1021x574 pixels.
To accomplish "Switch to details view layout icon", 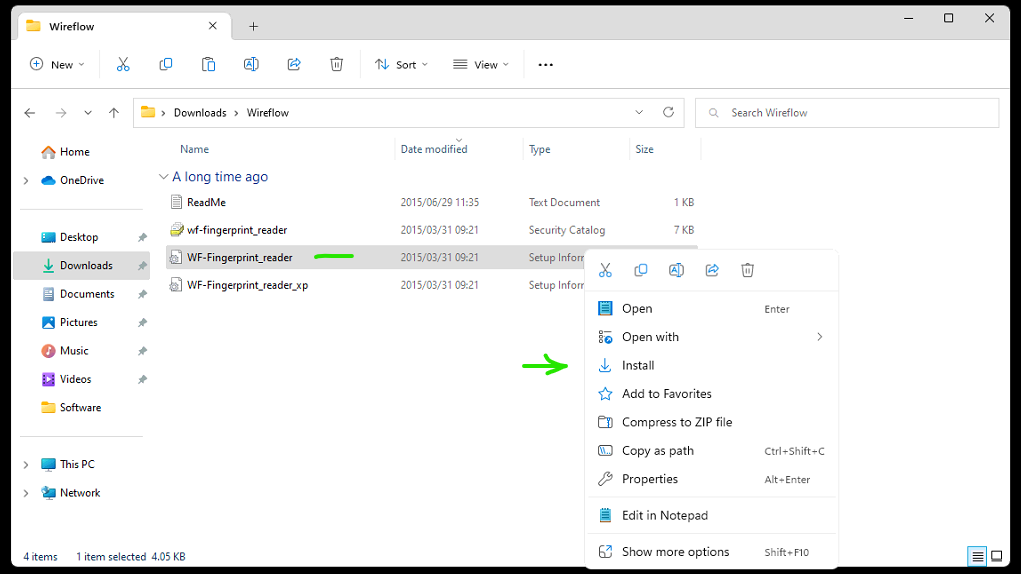I will 977,556.
